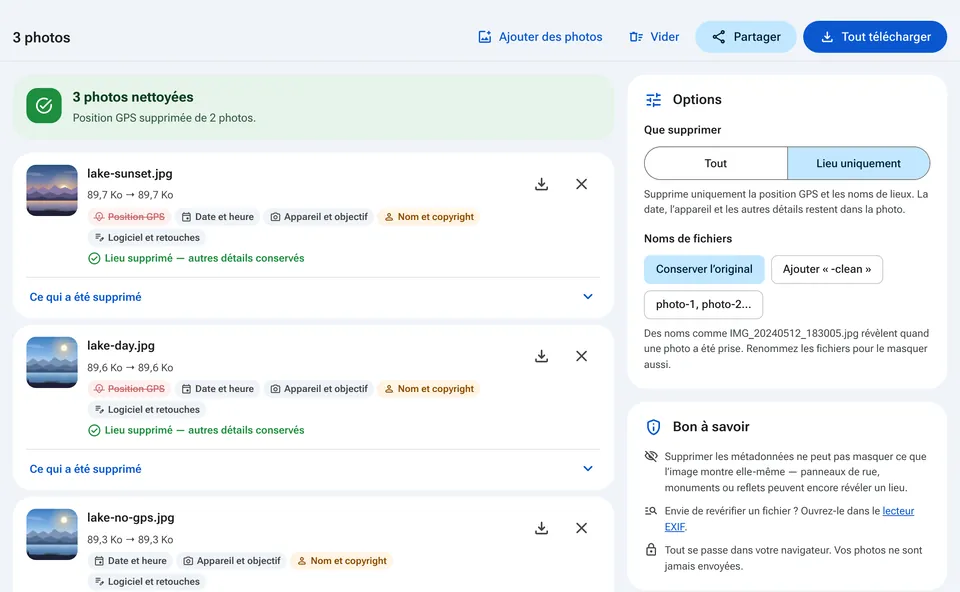The height and width of the screenshot is (592, 960).
Task: Open the lecteur EXIF link
Action: (x=898, y=511)
